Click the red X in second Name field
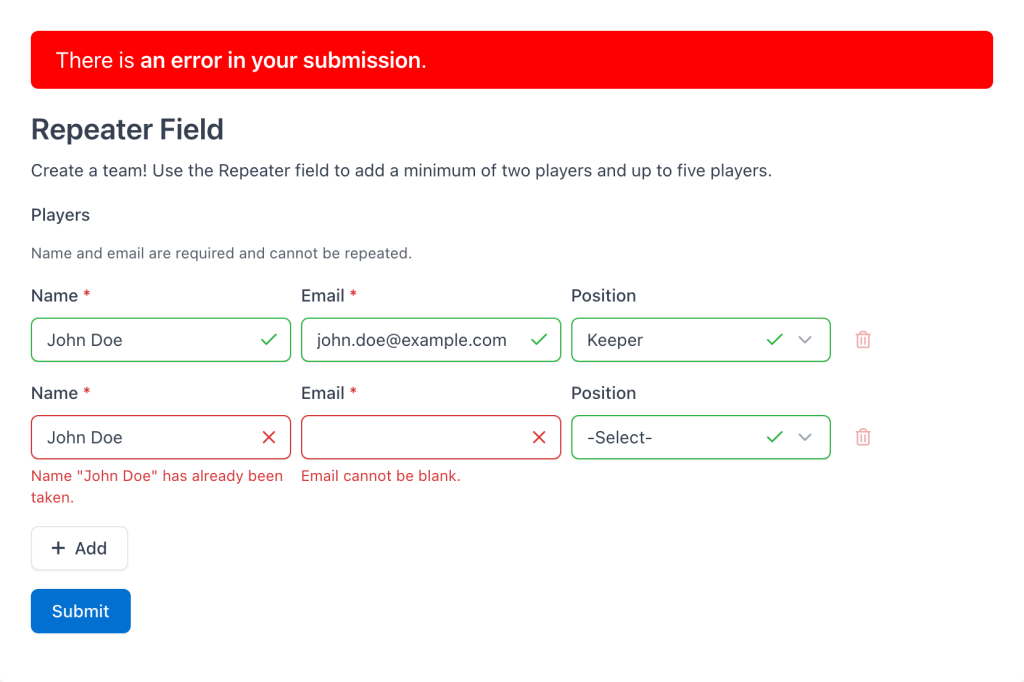This screenshot has width=1024, height=682. pos(268,437)
